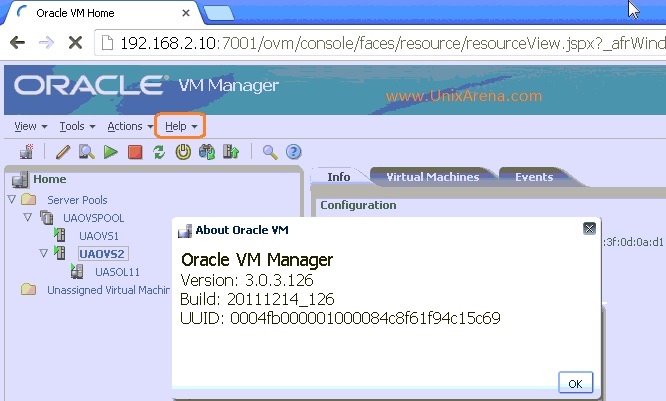Select UAOVSPOOL in the tree
The height and width of the screenshot is (401, 666).
[x=93, y=218]
